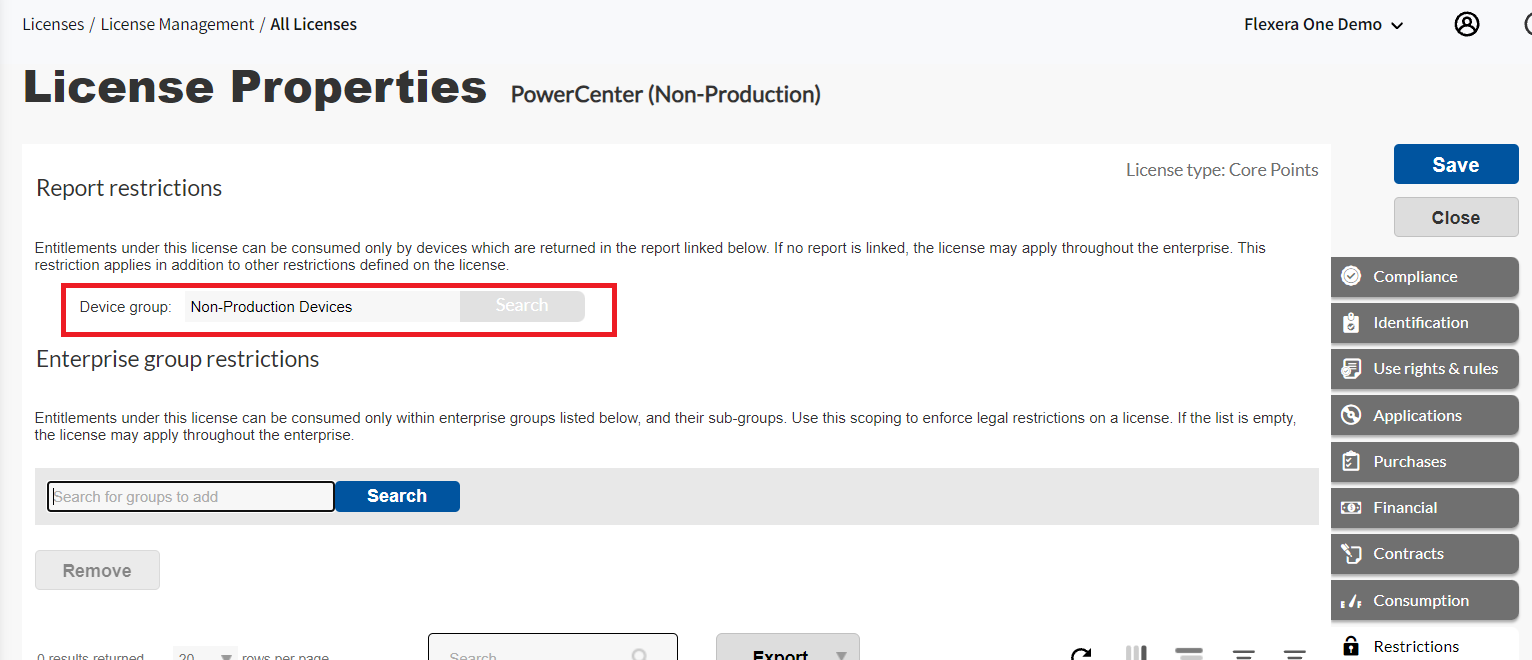Click the enterprise groups search input field
The image size is (1532, 660).
click(190, 496)
